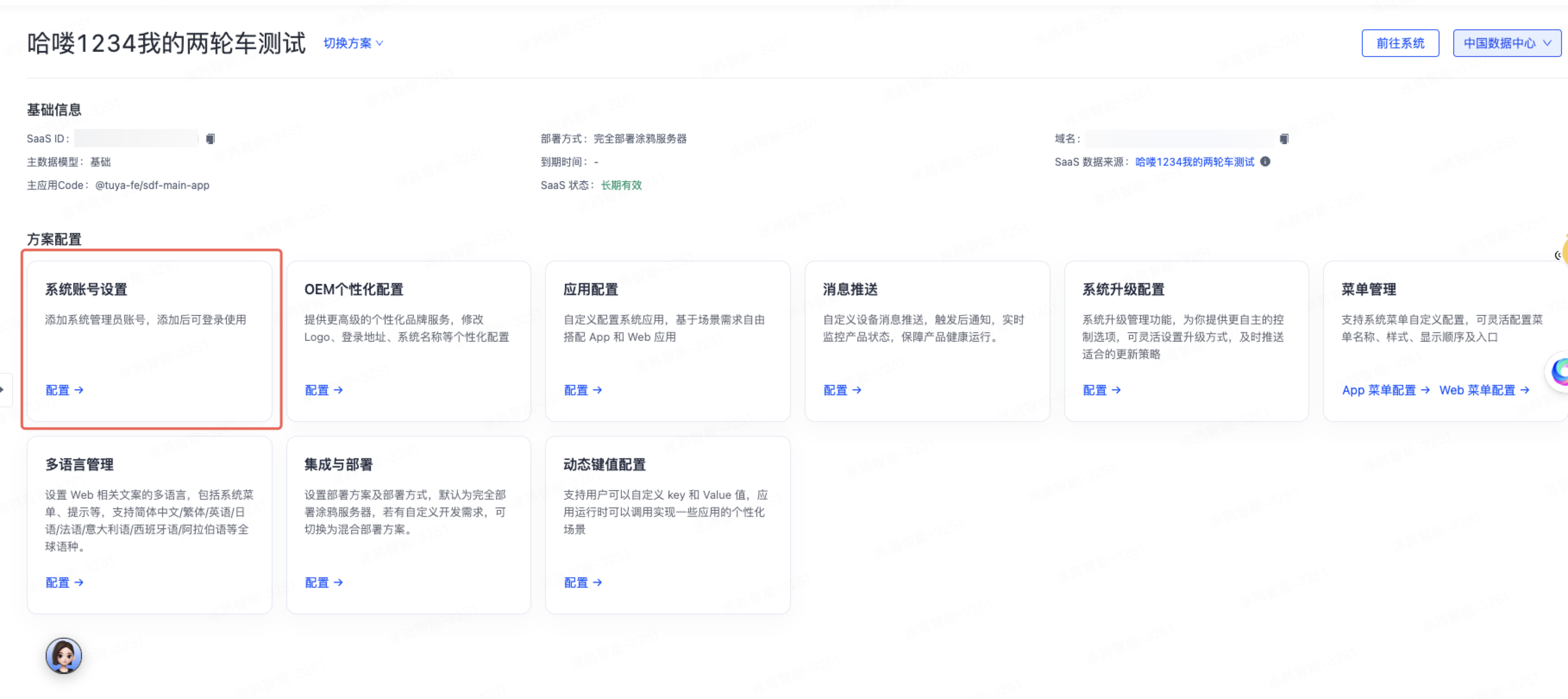Click the avatar icon at bottom left
1568x699 pixels.
(x=63, y=656)
